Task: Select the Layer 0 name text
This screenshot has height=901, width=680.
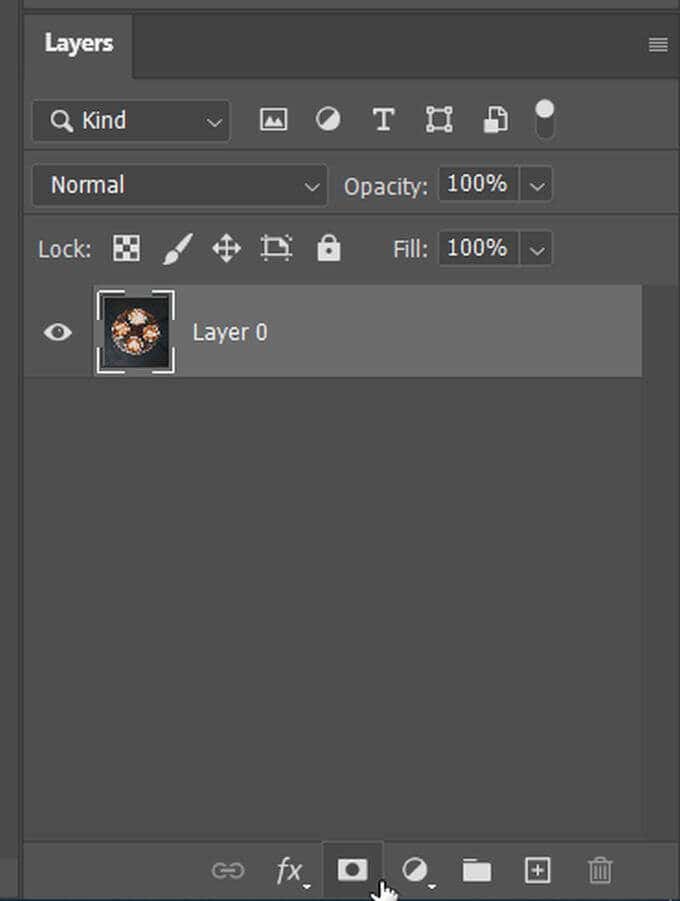Action: [x=230, y=332]
